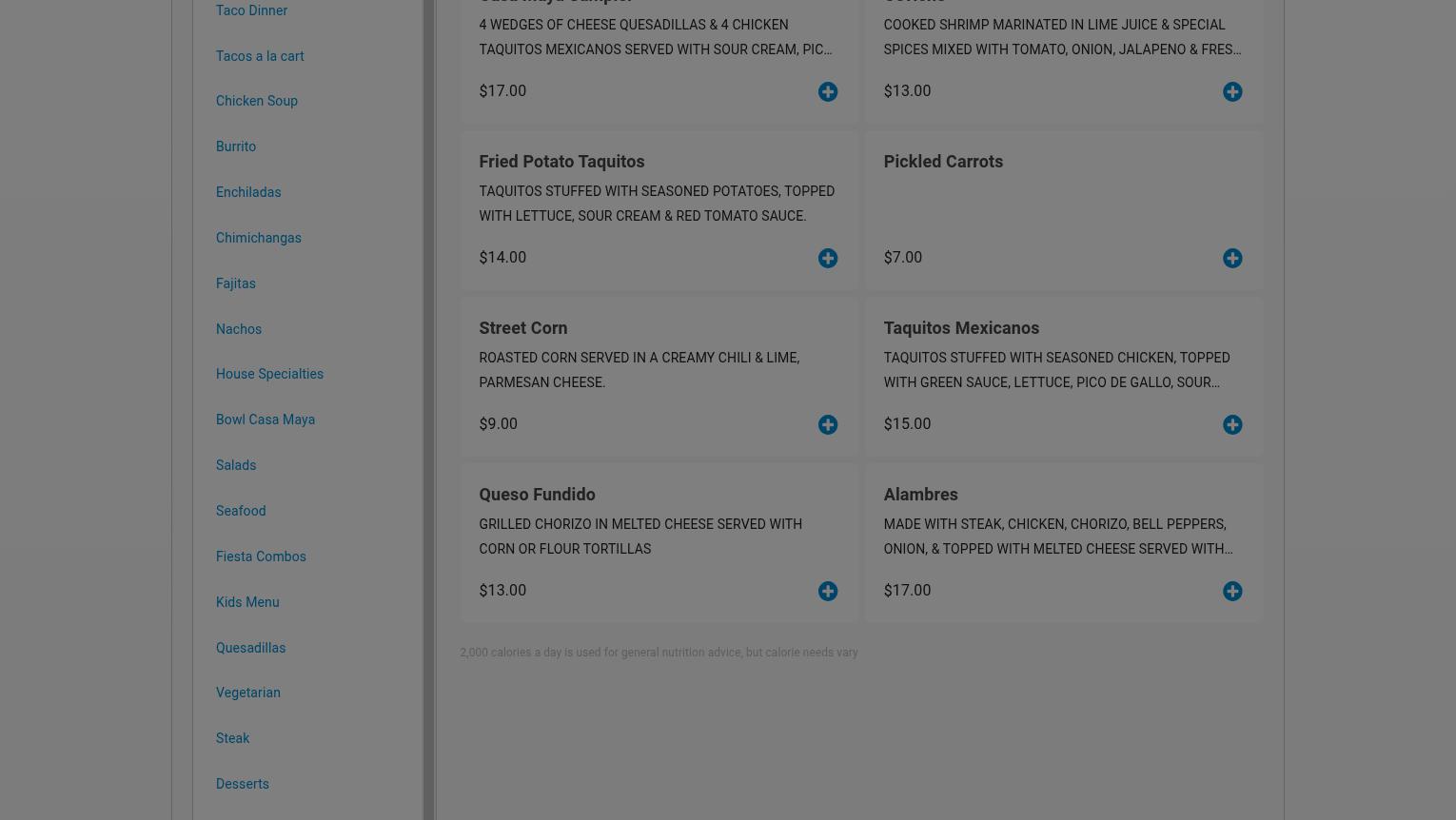1456x820 pixels.
Task: Add Street Corn to order
Action: tap(828, 424)
